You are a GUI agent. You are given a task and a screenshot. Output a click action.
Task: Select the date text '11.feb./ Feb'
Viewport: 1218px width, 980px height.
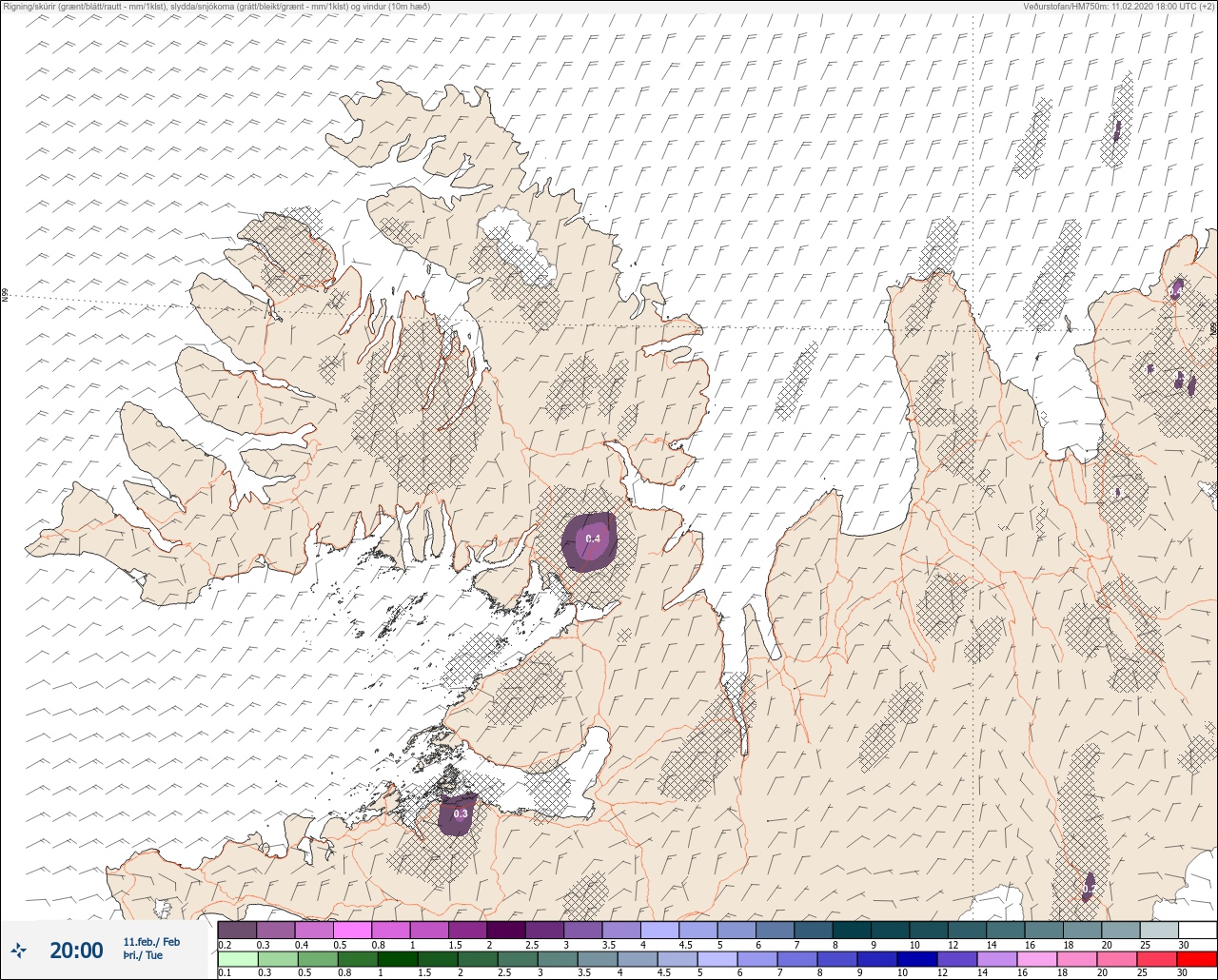tap(151, 941)
